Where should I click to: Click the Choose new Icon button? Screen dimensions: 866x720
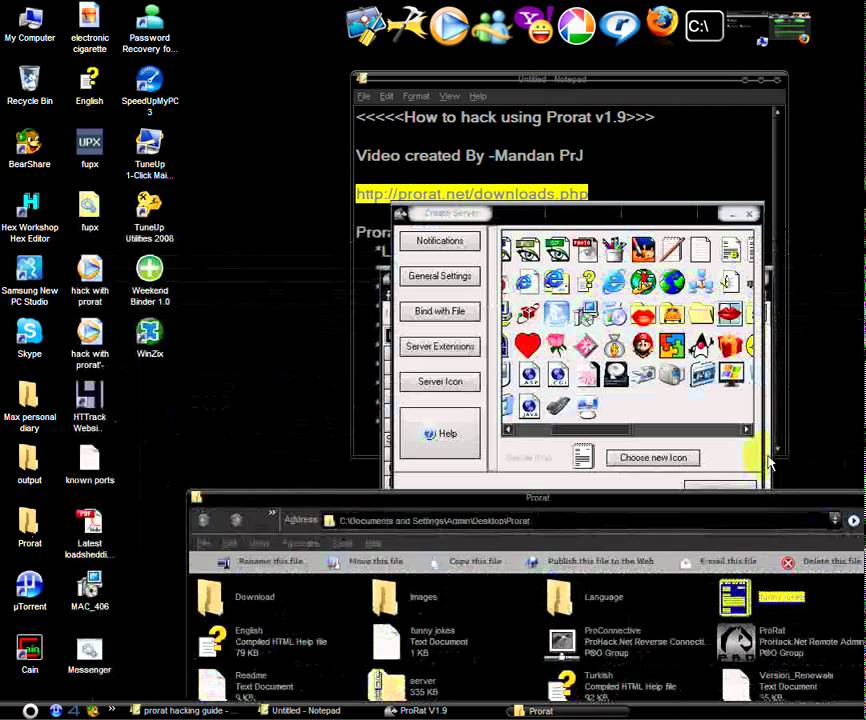653,458
